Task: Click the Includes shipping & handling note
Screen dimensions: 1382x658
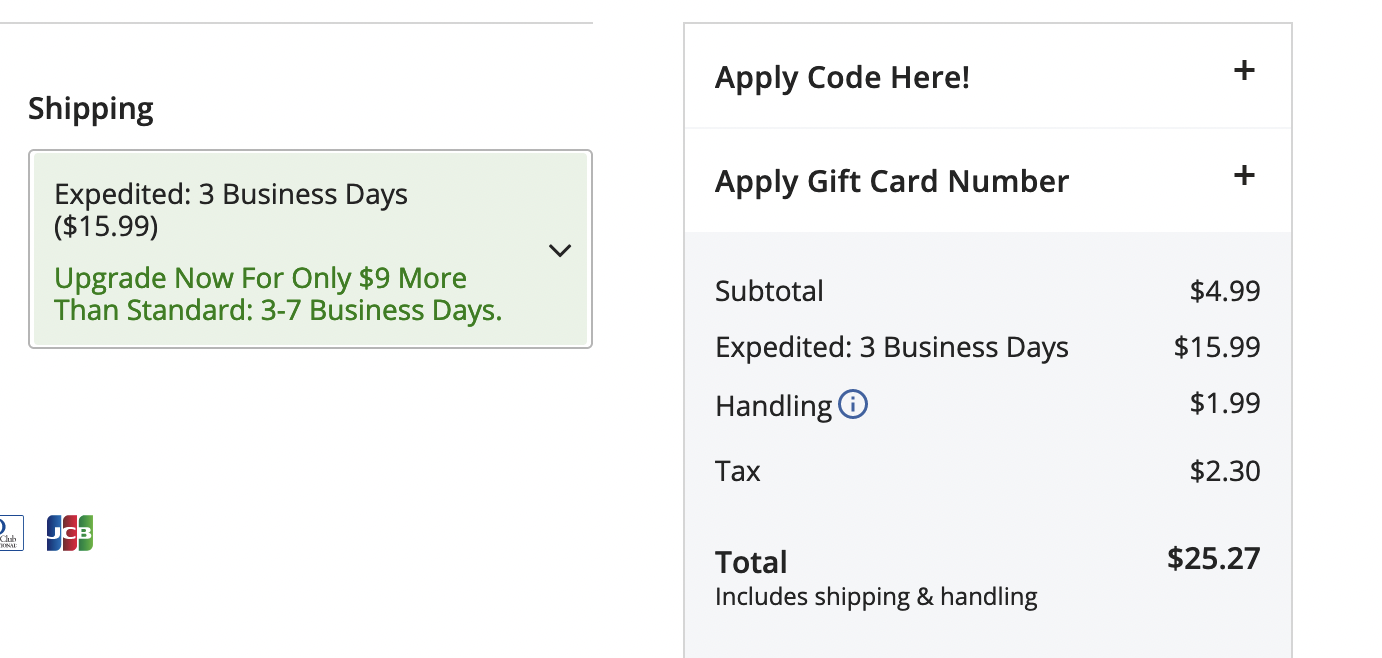Action: point(876,597)
